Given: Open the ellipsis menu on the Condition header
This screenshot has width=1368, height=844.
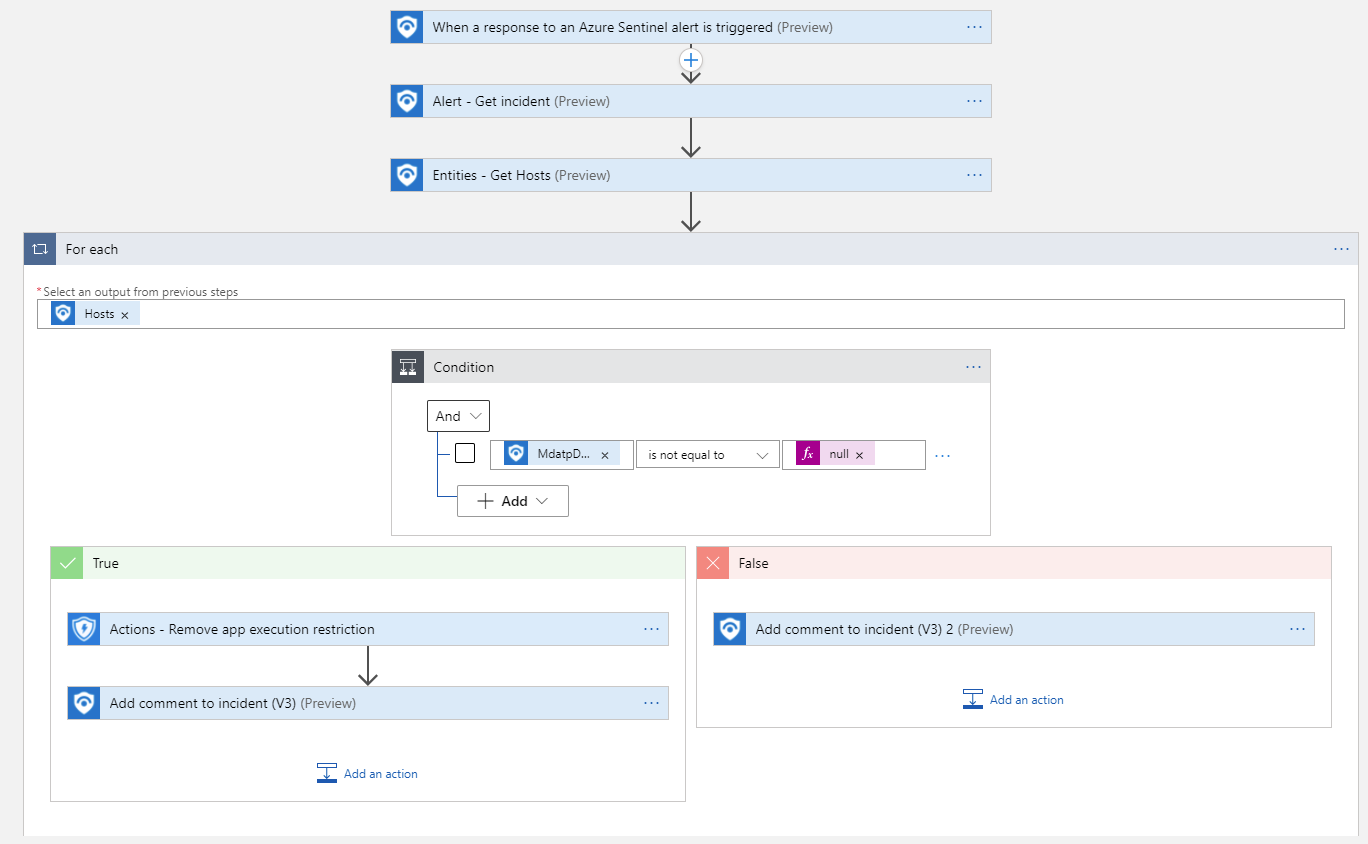Looking at the screenshot, I should pyautogui.click(x=974, y=367).
